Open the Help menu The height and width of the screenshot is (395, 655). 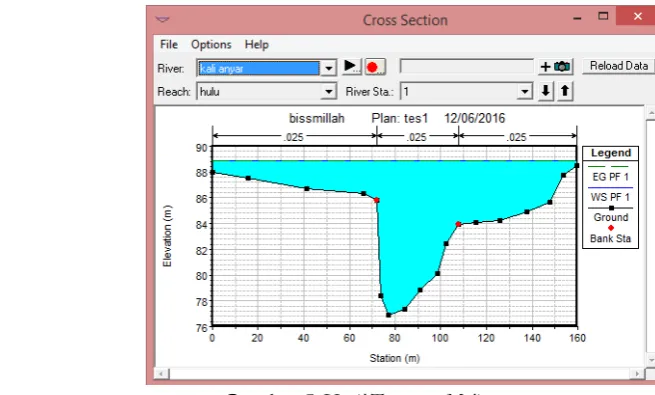256,44
